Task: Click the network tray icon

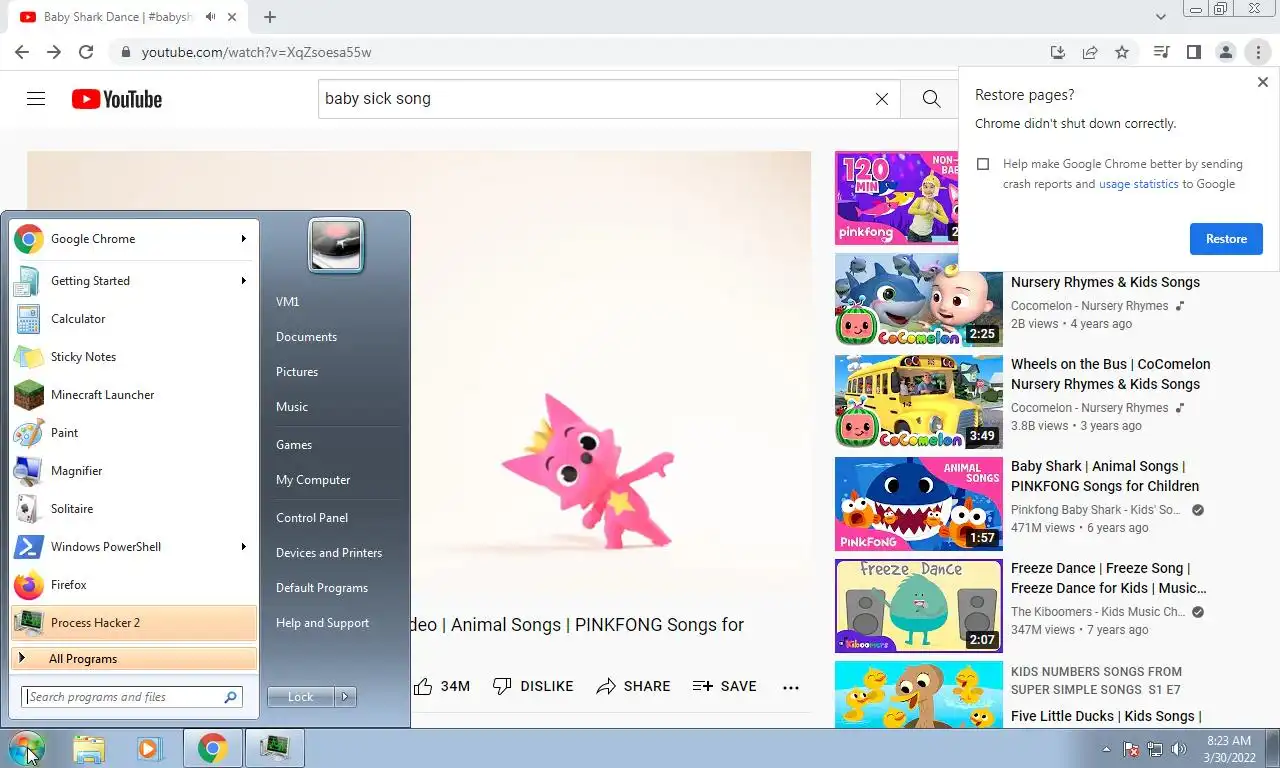Action: (x=1155, y=749)
